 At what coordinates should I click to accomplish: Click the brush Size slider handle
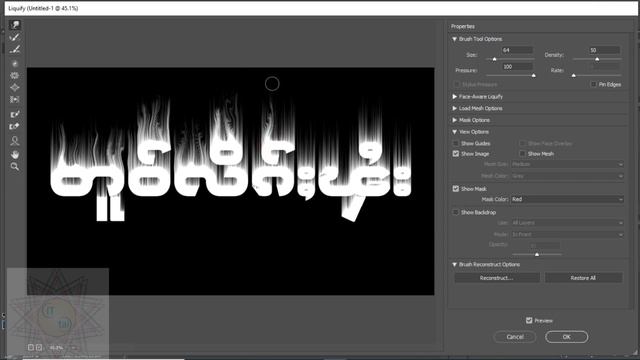pyautogui.click(x=494, y=60)
